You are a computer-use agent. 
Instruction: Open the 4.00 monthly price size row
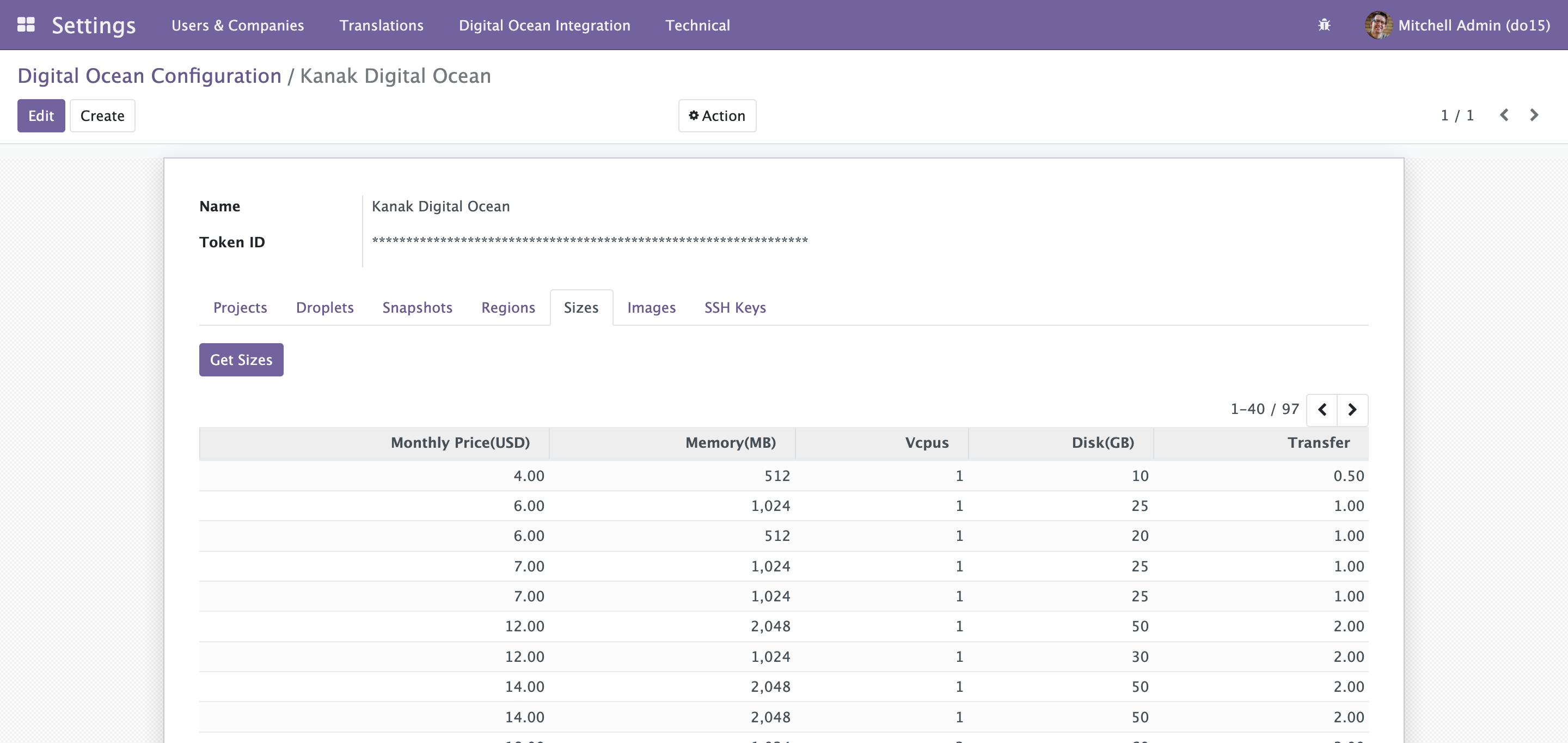(x=783, y=476)
